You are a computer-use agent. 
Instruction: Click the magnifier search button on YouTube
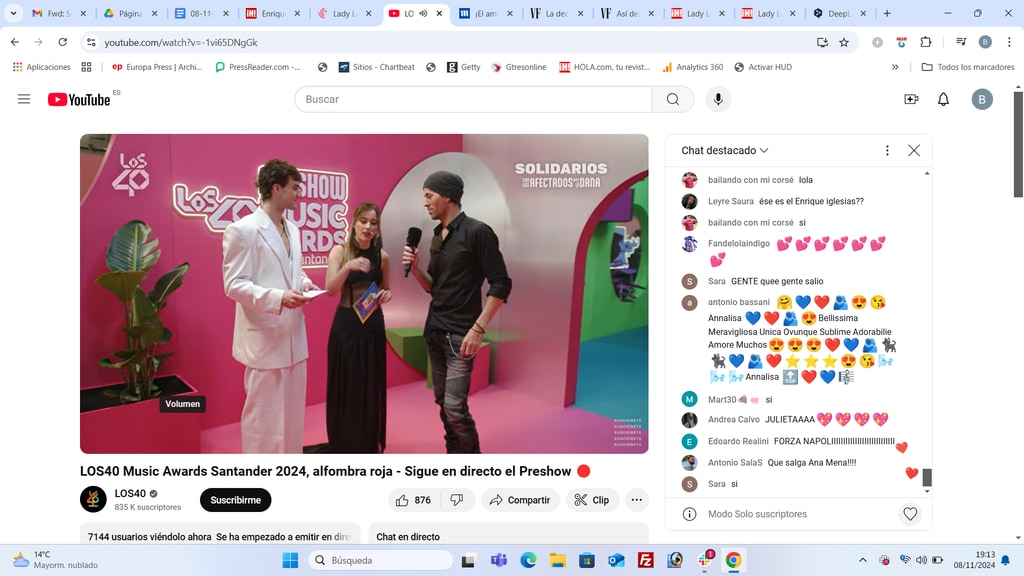coord(673,99)
